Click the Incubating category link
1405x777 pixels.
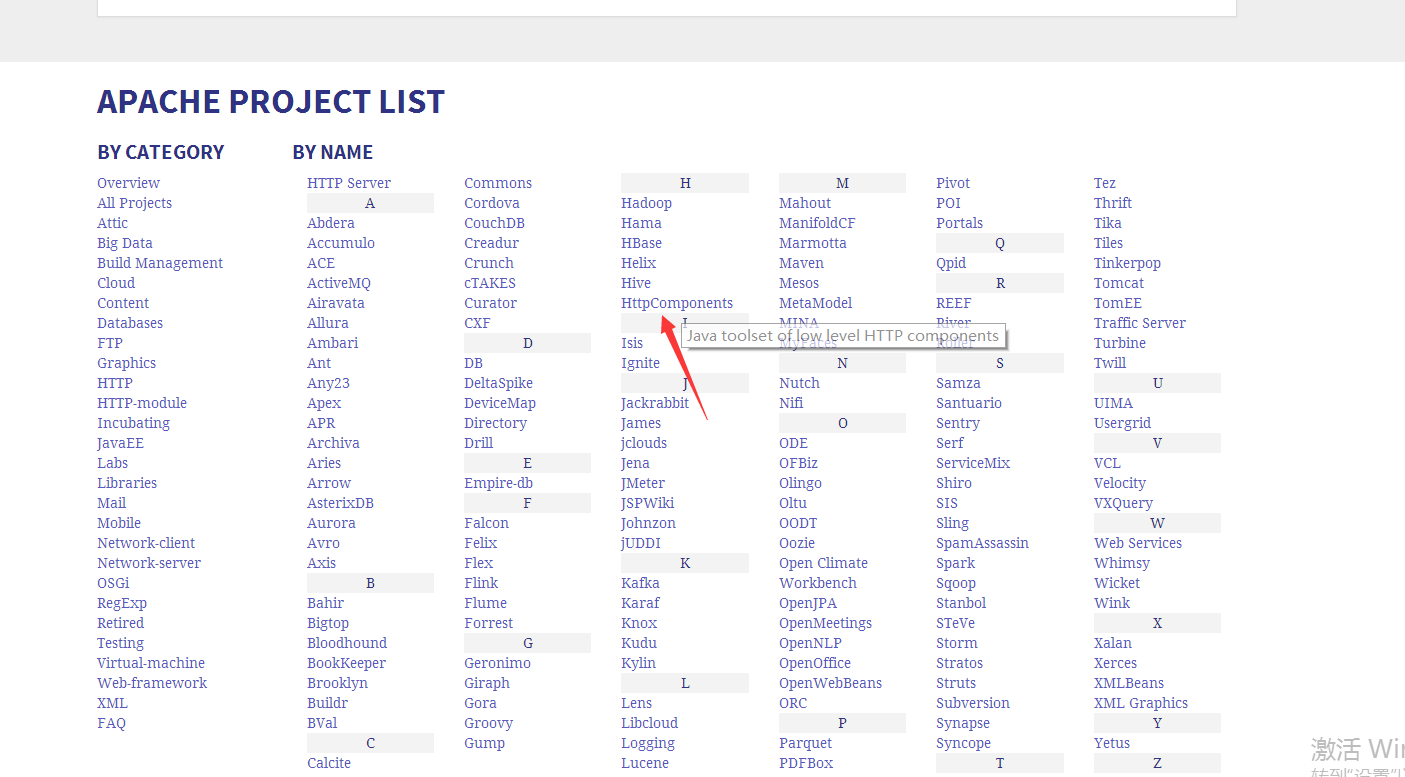point(133,423)
